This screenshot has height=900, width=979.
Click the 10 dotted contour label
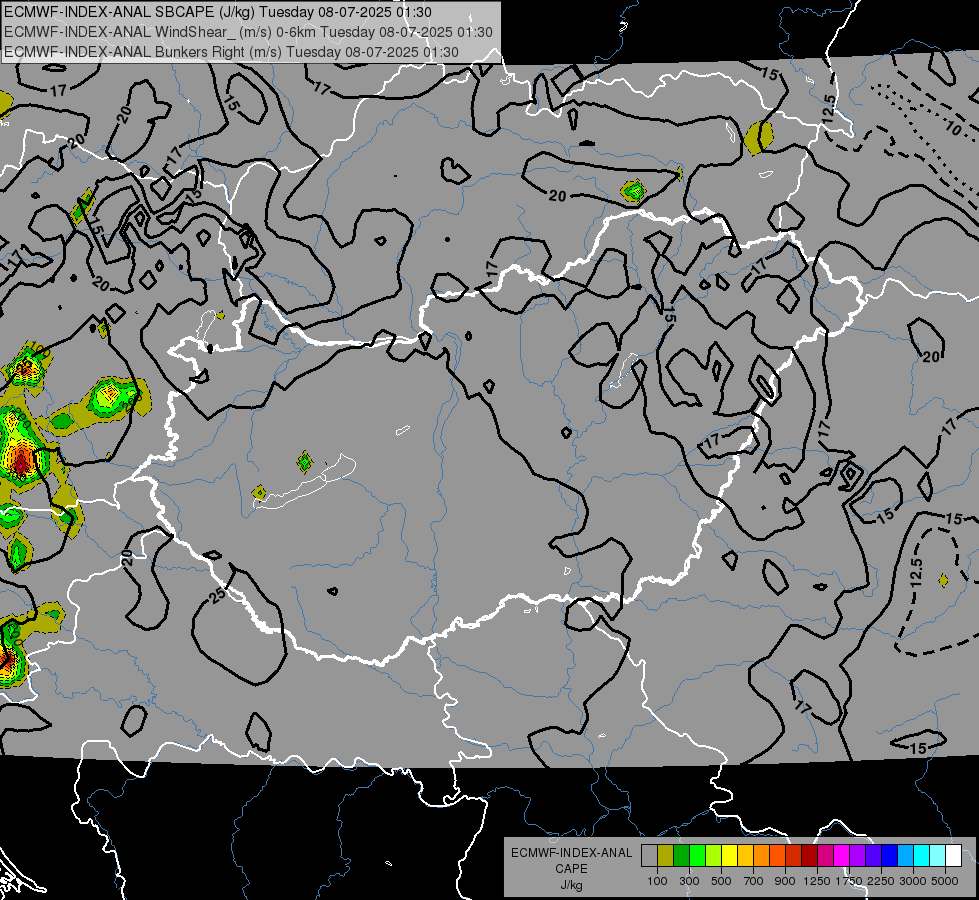(x=953, y=129)
